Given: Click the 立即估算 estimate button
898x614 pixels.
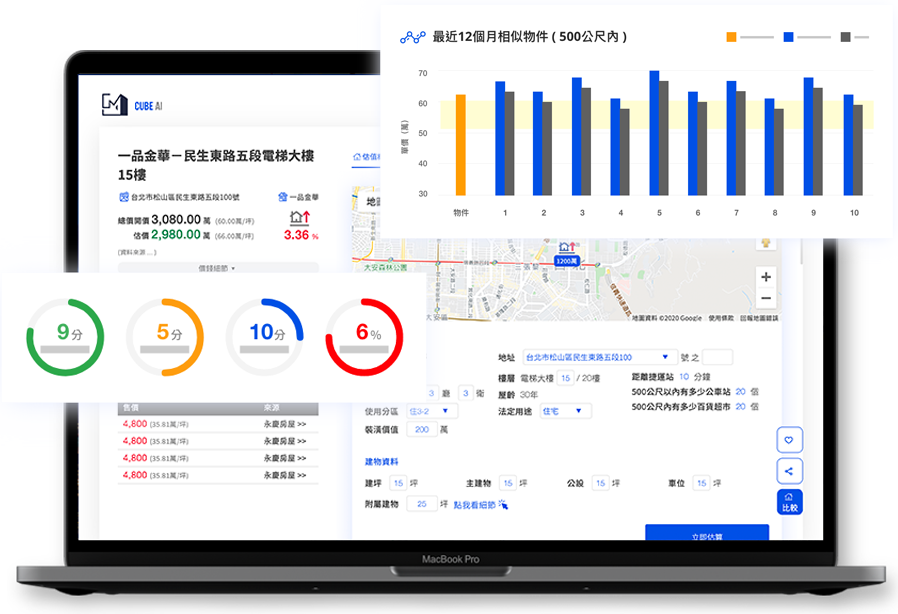Looking at the screenshot, I should 706,534.
